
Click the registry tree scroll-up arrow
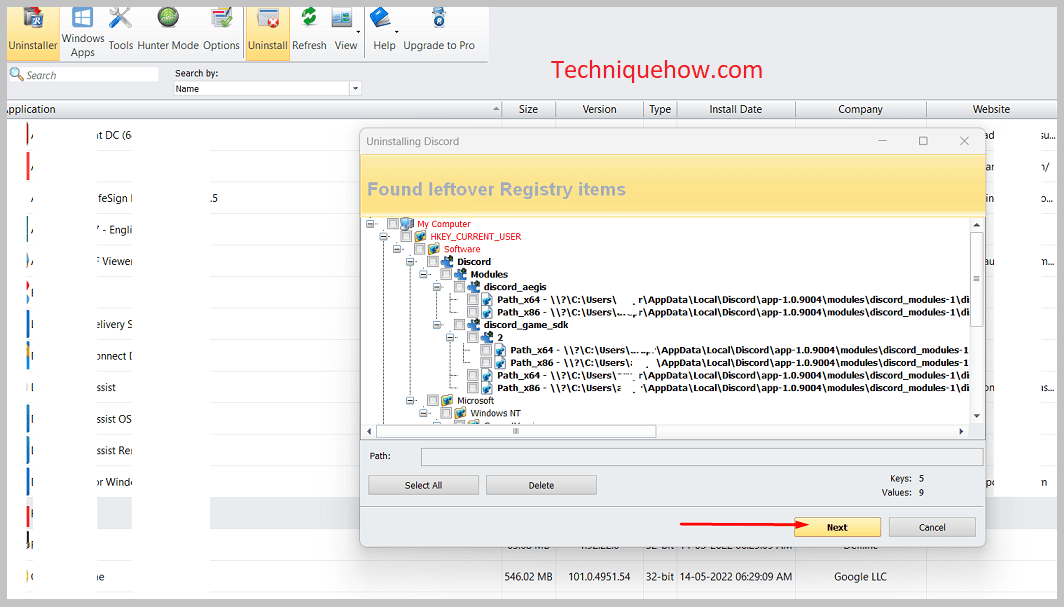[976, 224]
